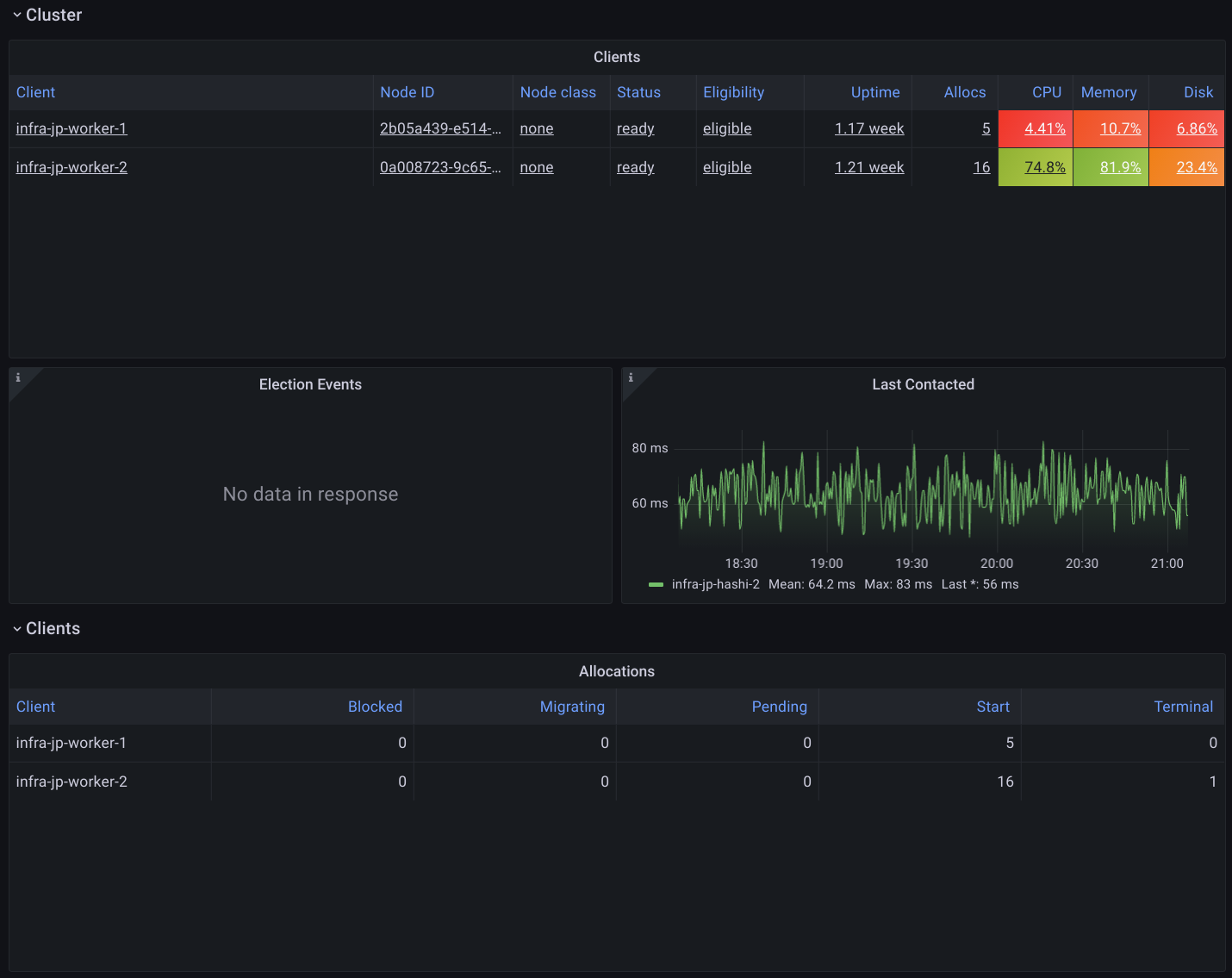Toggle infra-jp-hashi-2 series in legend
Viewport: 1232px width, 978px height.
[x=715, y=584]
